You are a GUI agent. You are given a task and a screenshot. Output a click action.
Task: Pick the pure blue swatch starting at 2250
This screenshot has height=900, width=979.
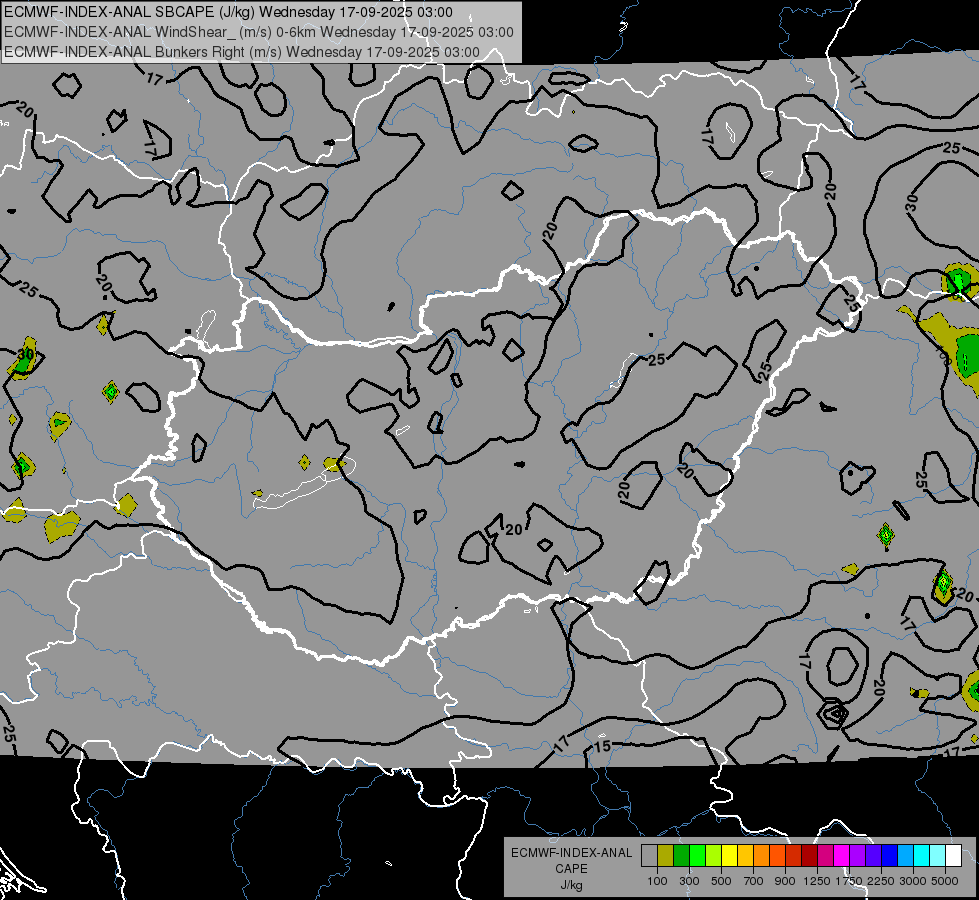[890, 856]
